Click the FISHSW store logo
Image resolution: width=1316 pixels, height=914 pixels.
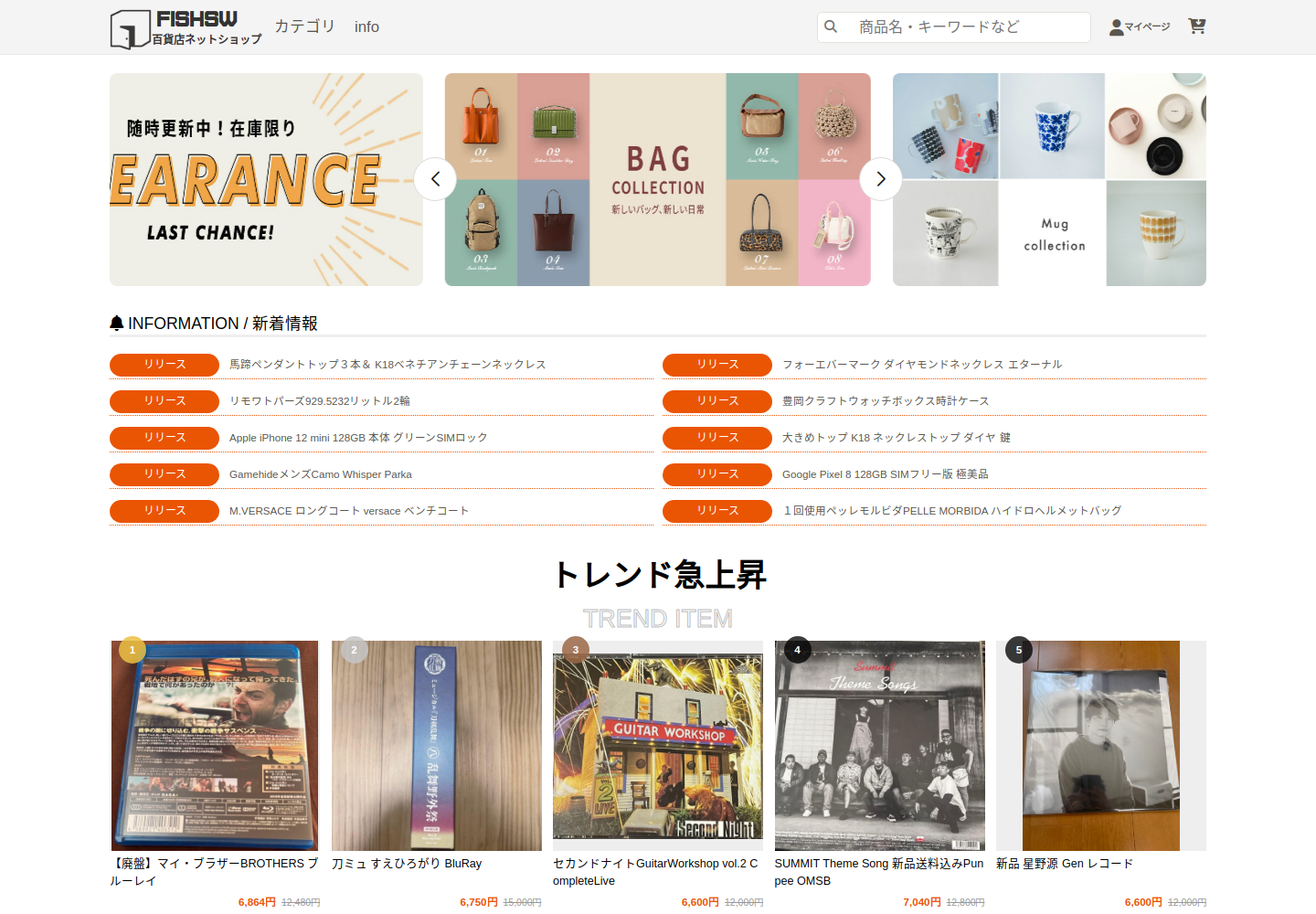pyautogui.click(x=186, y=28)
